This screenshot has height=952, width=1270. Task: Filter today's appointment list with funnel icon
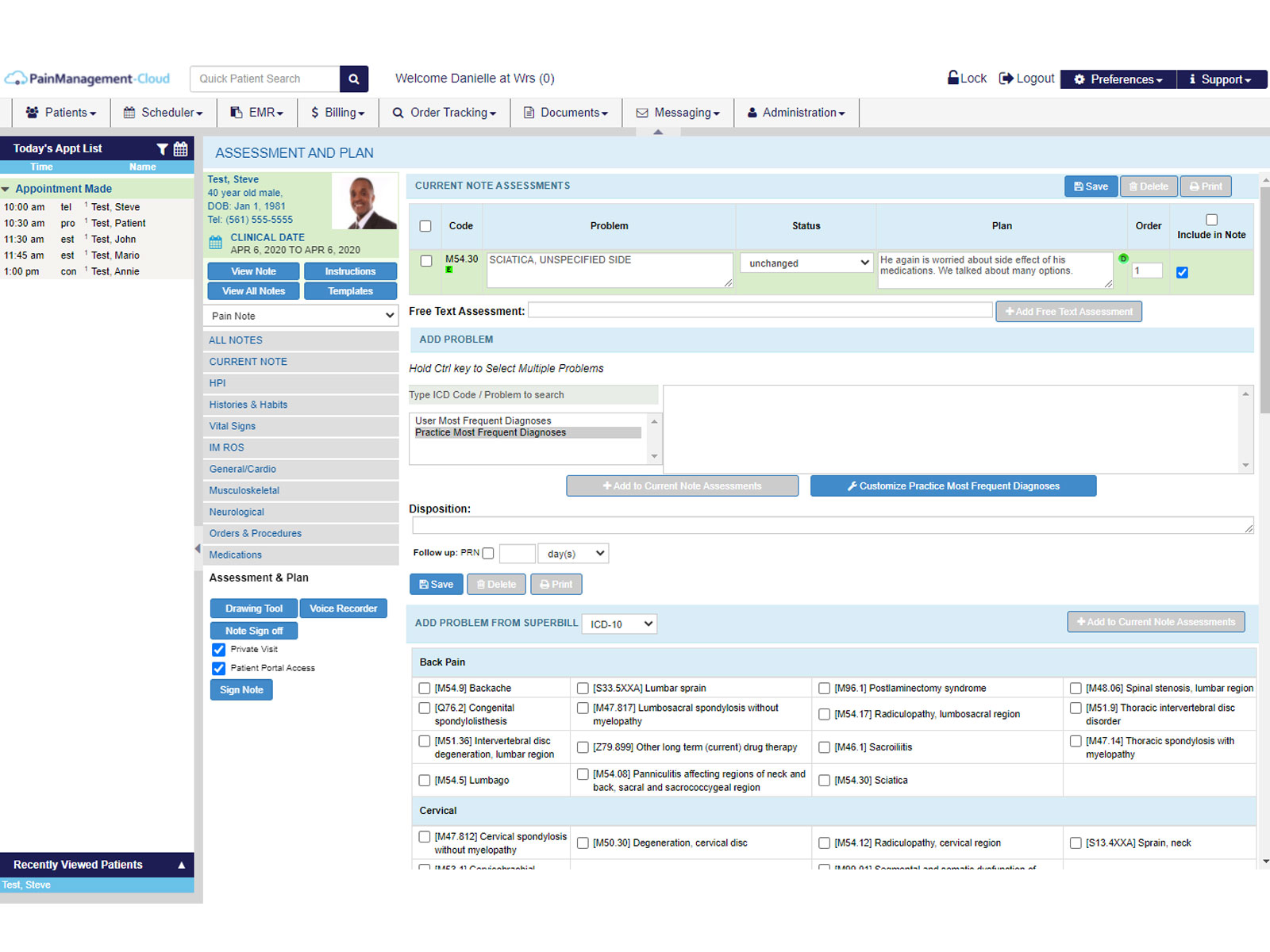pyautogui.click(x=162, y=148)
